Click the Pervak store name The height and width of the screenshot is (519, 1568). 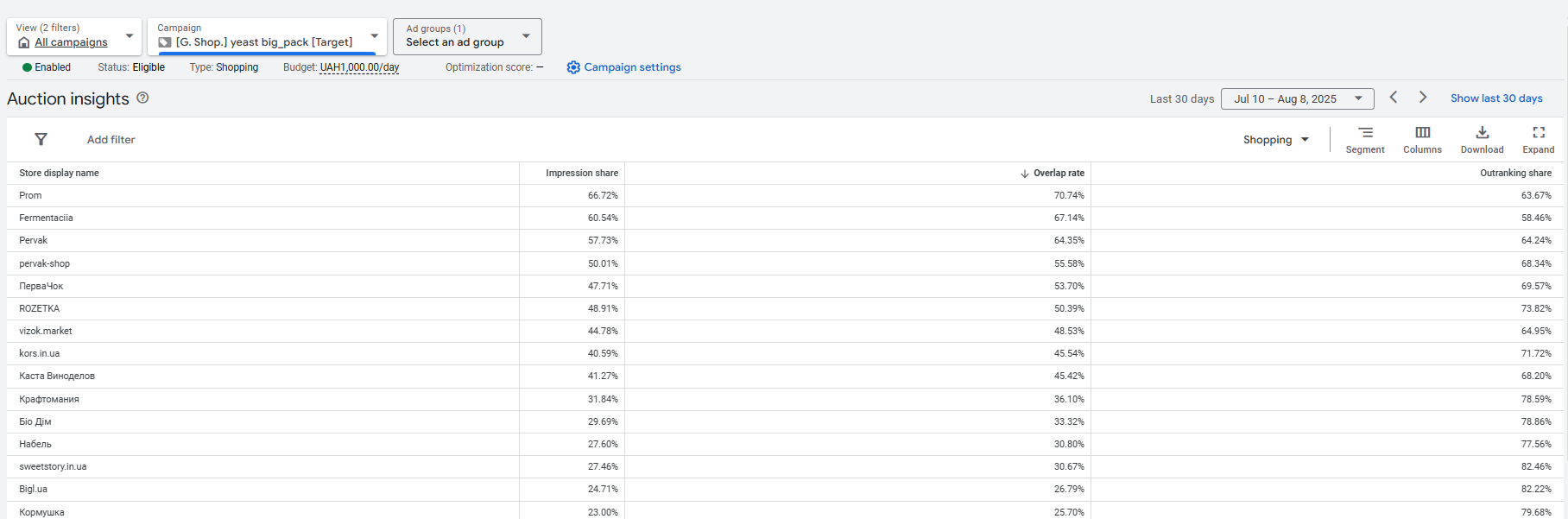[x=33, y=241]
